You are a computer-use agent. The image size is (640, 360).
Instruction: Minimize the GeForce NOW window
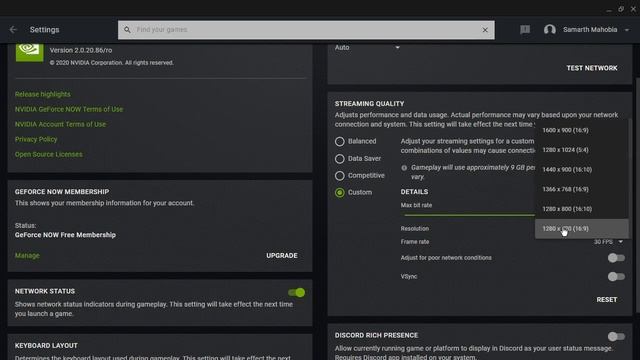[x=609, y=9]
